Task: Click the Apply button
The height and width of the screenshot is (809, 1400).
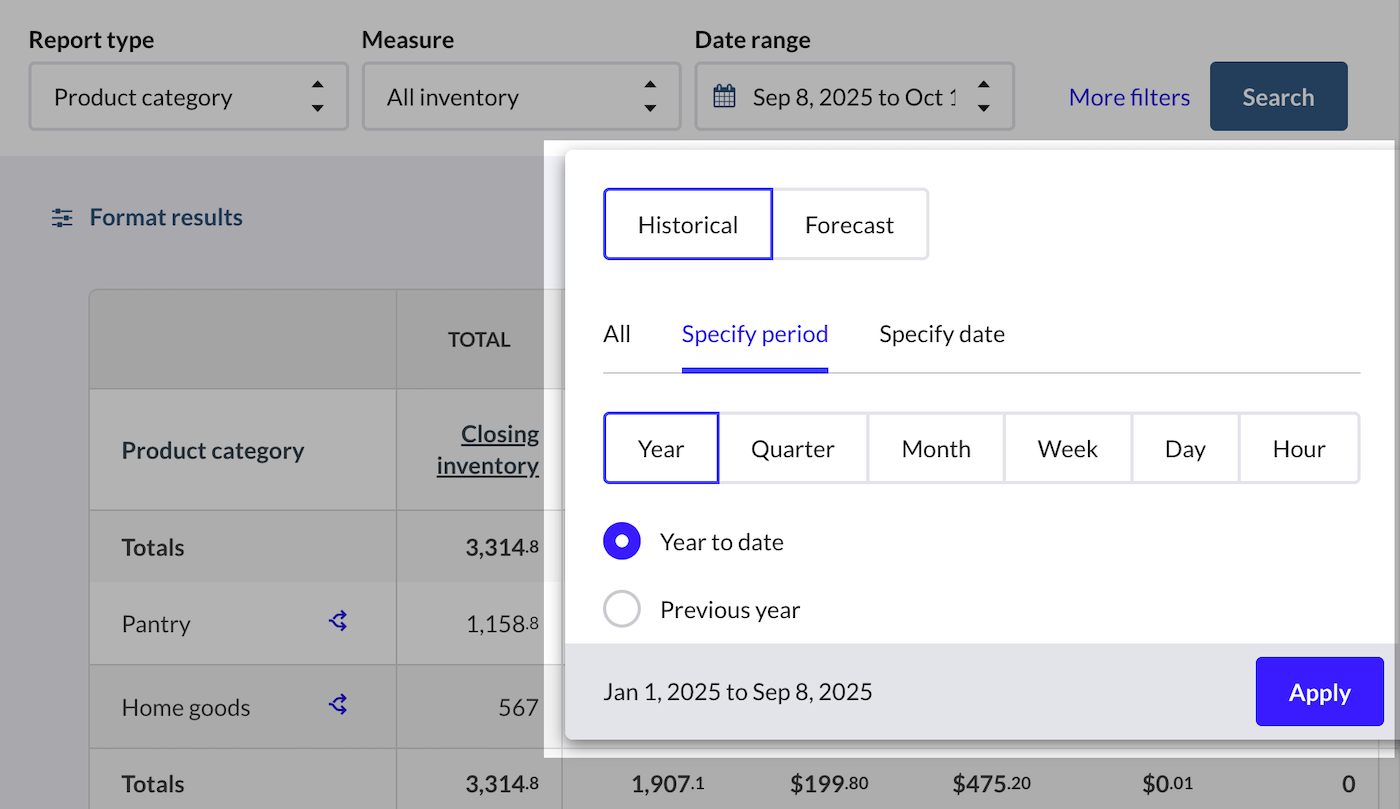Action: point(1319,691)
